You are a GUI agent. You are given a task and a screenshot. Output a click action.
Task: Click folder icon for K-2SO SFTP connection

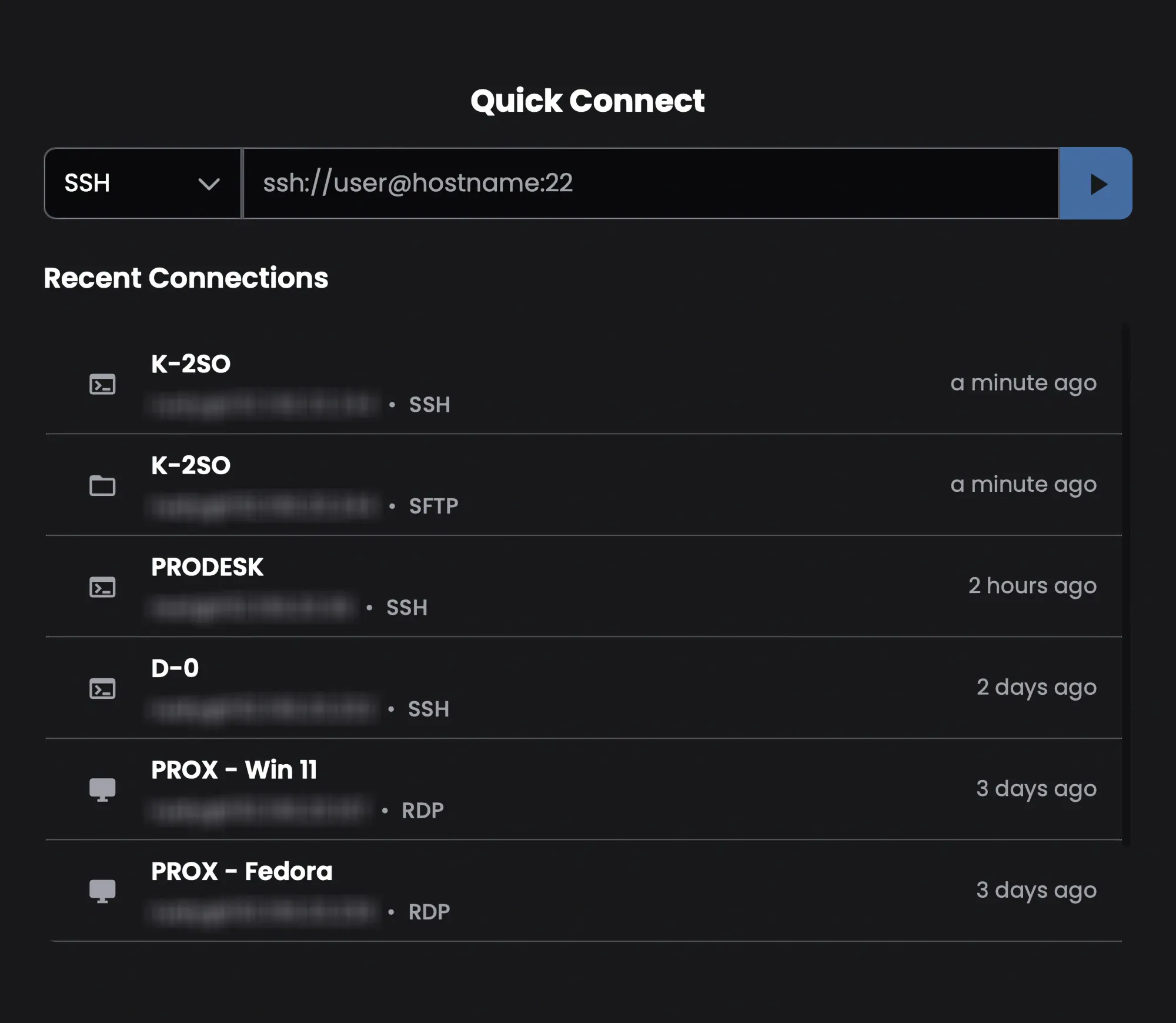point(102,486)
